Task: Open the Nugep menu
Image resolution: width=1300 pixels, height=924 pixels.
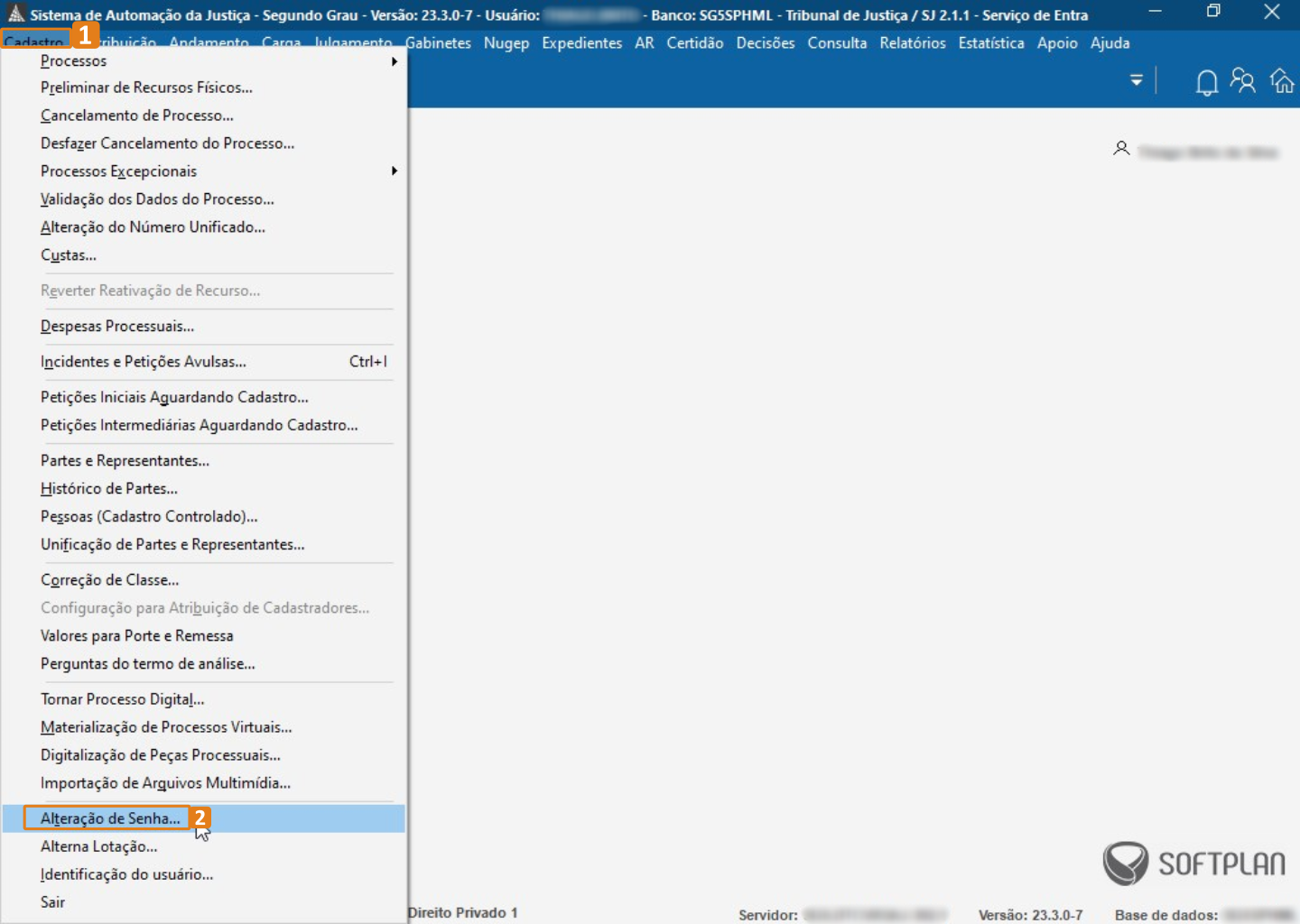Action: point(506,42)
